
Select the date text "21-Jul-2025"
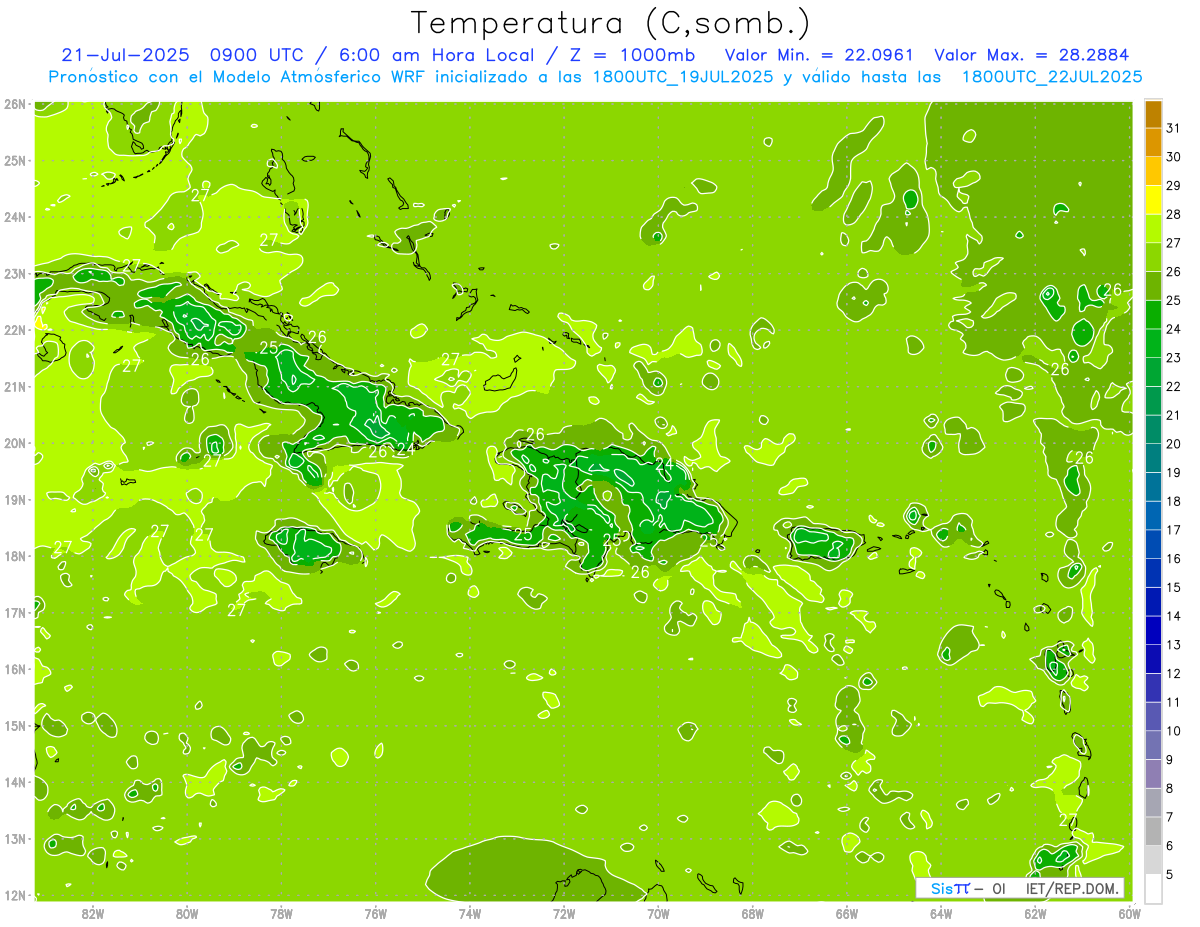pyautogui.click(x=127, y=55)
